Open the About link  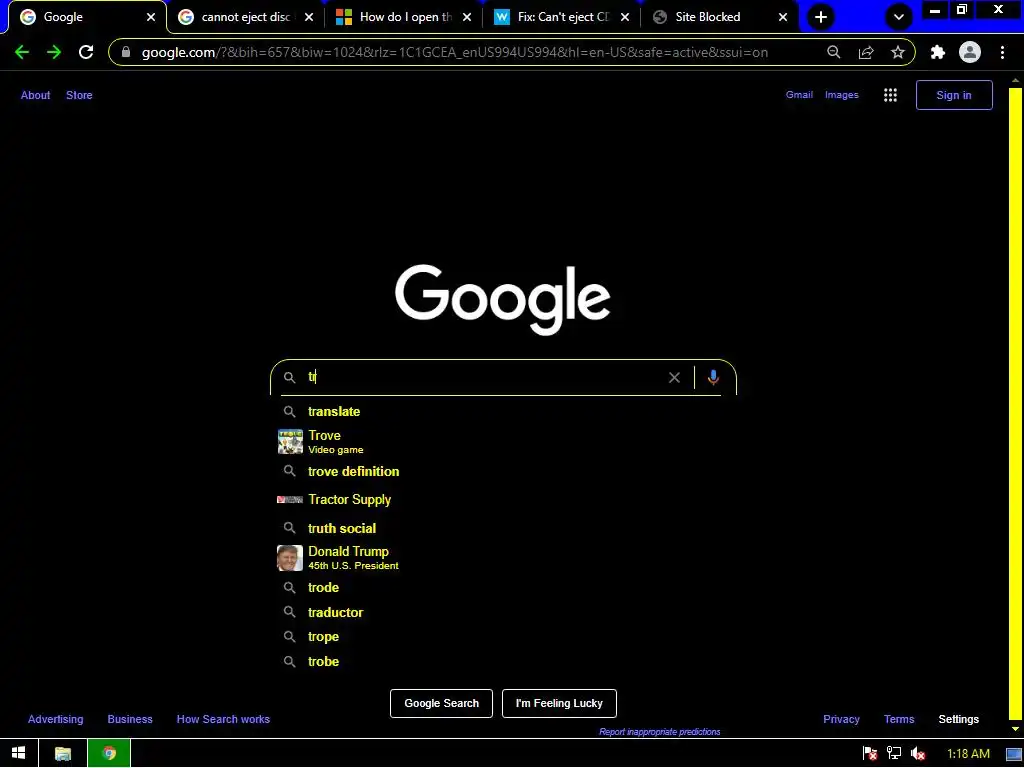[35, 95]
